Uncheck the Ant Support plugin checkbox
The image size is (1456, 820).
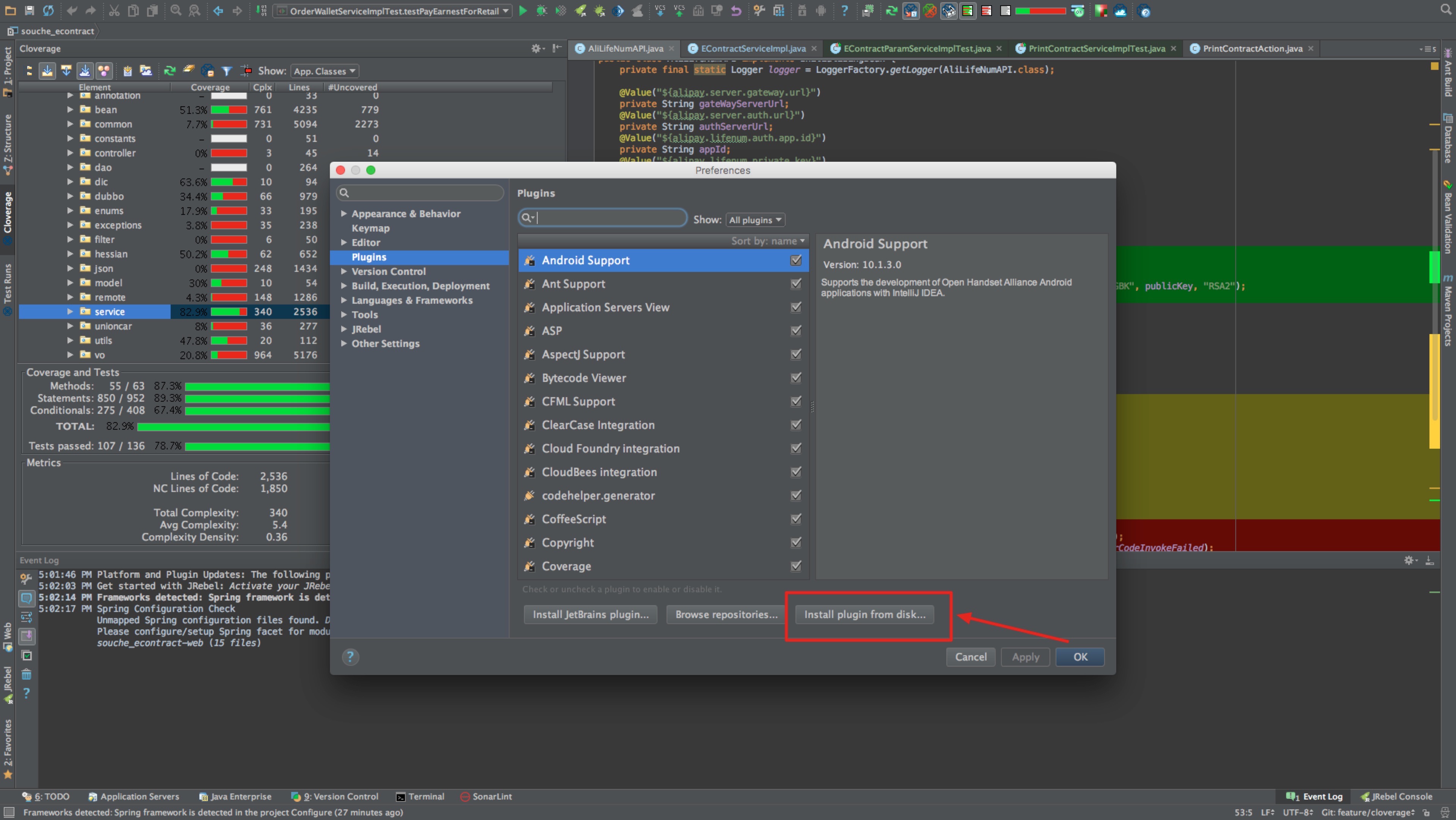tap(796, 284)
